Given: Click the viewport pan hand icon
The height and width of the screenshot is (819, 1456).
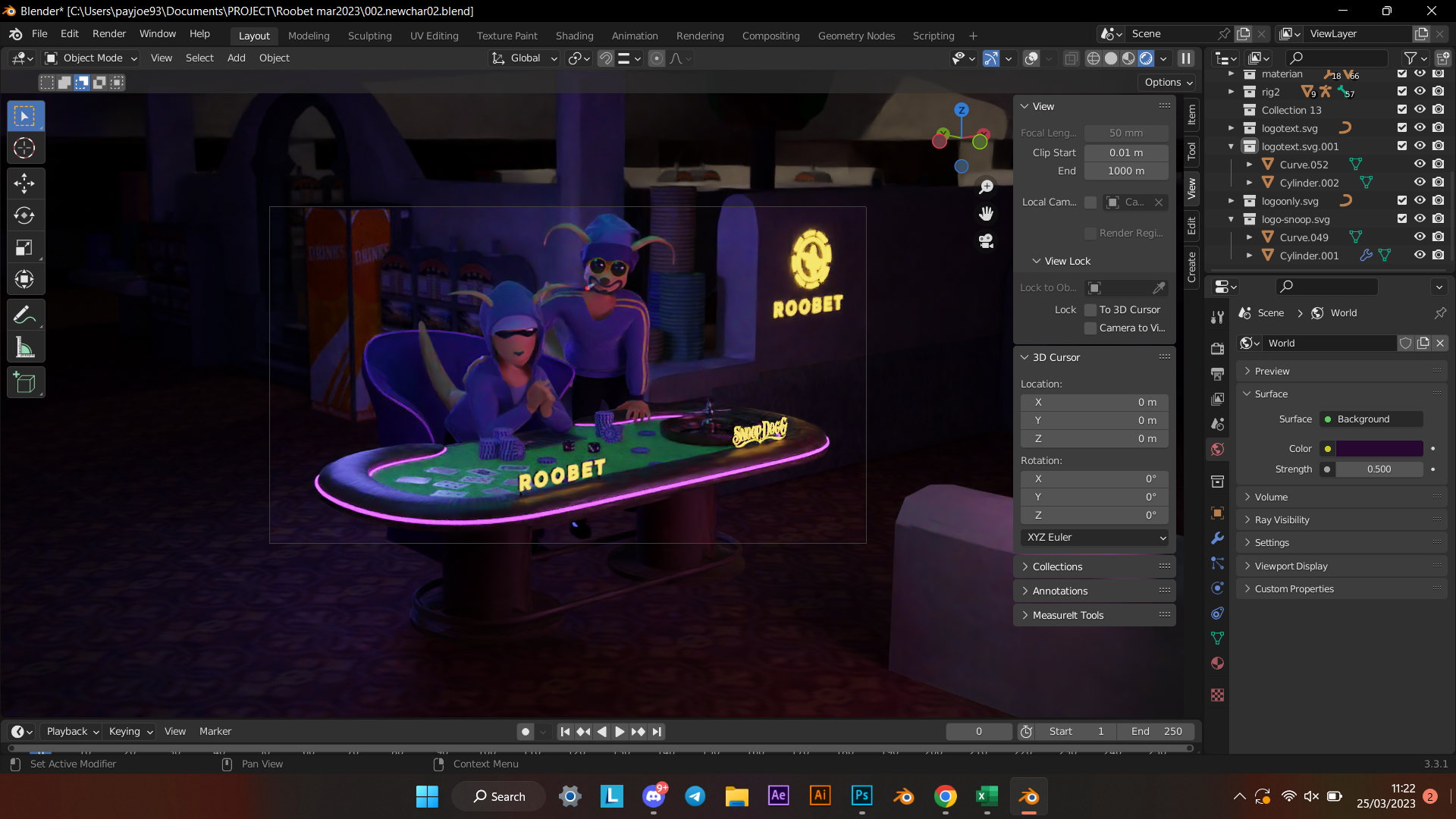Looking at the screenshot, I should 986,214.
